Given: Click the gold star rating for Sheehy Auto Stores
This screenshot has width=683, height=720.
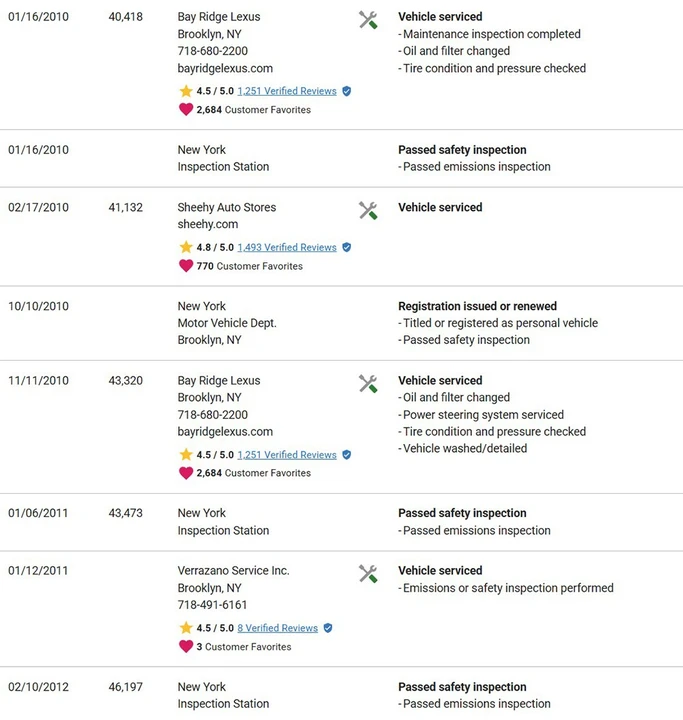Looking at the screenshot, I should point(186,247).
